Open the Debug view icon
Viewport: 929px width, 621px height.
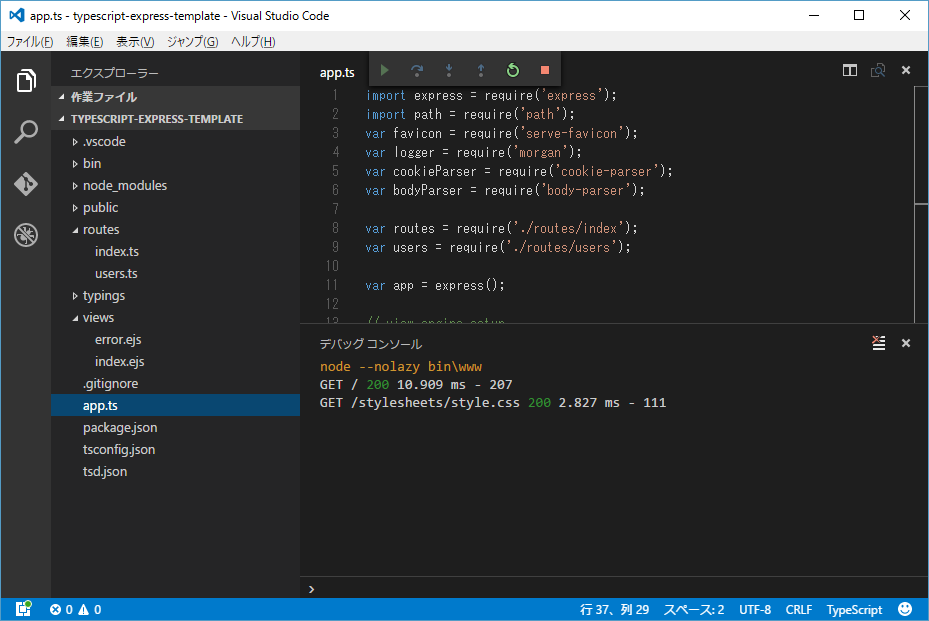25,235
